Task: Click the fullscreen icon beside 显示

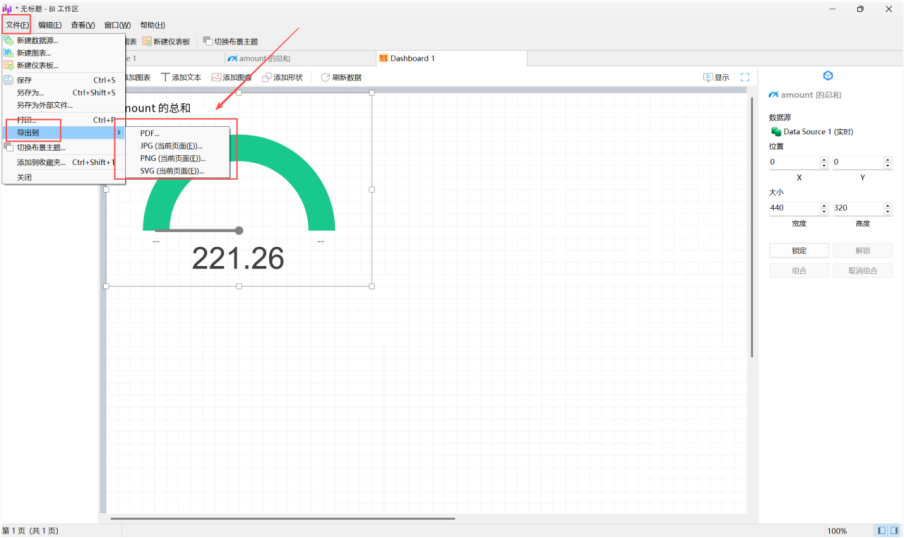Action: tap(745, 77)
